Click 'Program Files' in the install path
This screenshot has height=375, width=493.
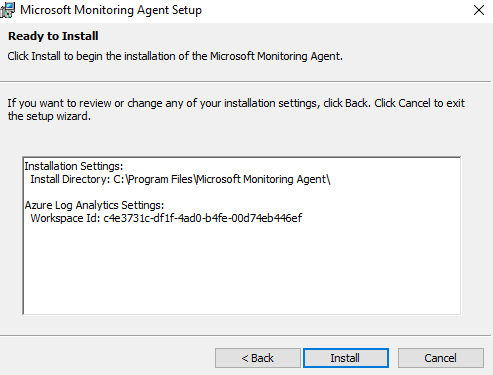(x=161, y=179)
